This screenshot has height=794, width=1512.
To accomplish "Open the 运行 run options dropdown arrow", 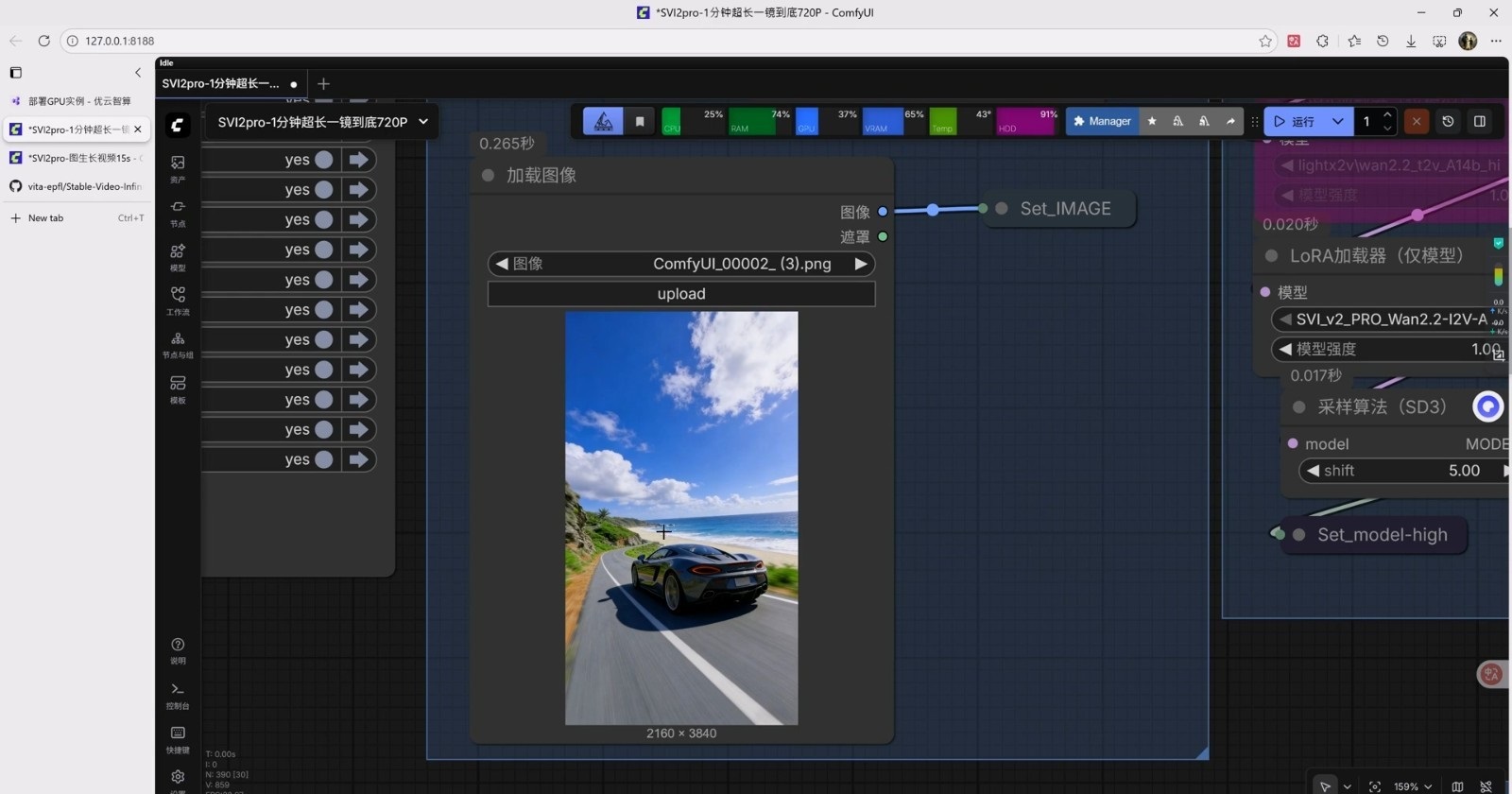I will pyautogui.click(x=1337, y=121).
